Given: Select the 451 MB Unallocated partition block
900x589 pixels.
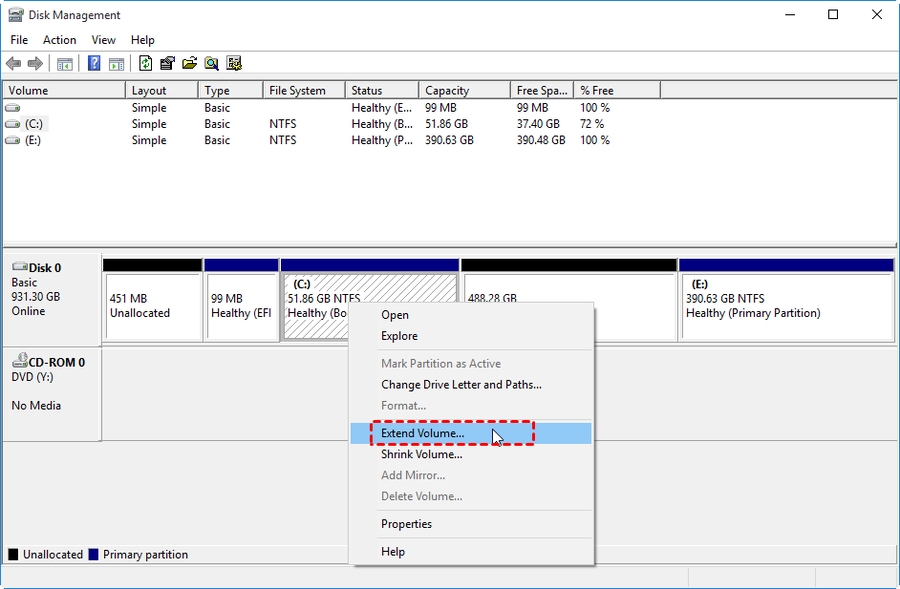Looking at the screenshot, I should coord(152,305).
